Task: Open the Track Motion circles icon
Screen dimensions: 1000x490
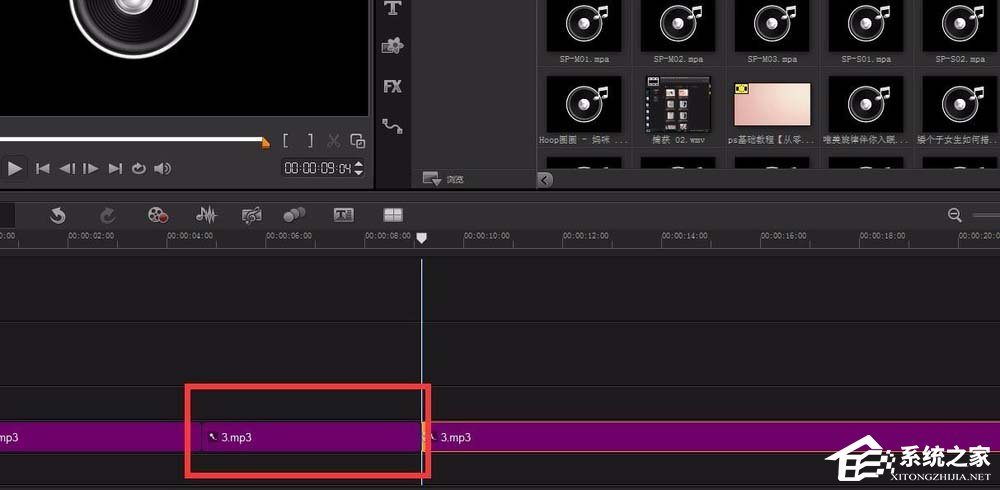Action: coord(294,215)
